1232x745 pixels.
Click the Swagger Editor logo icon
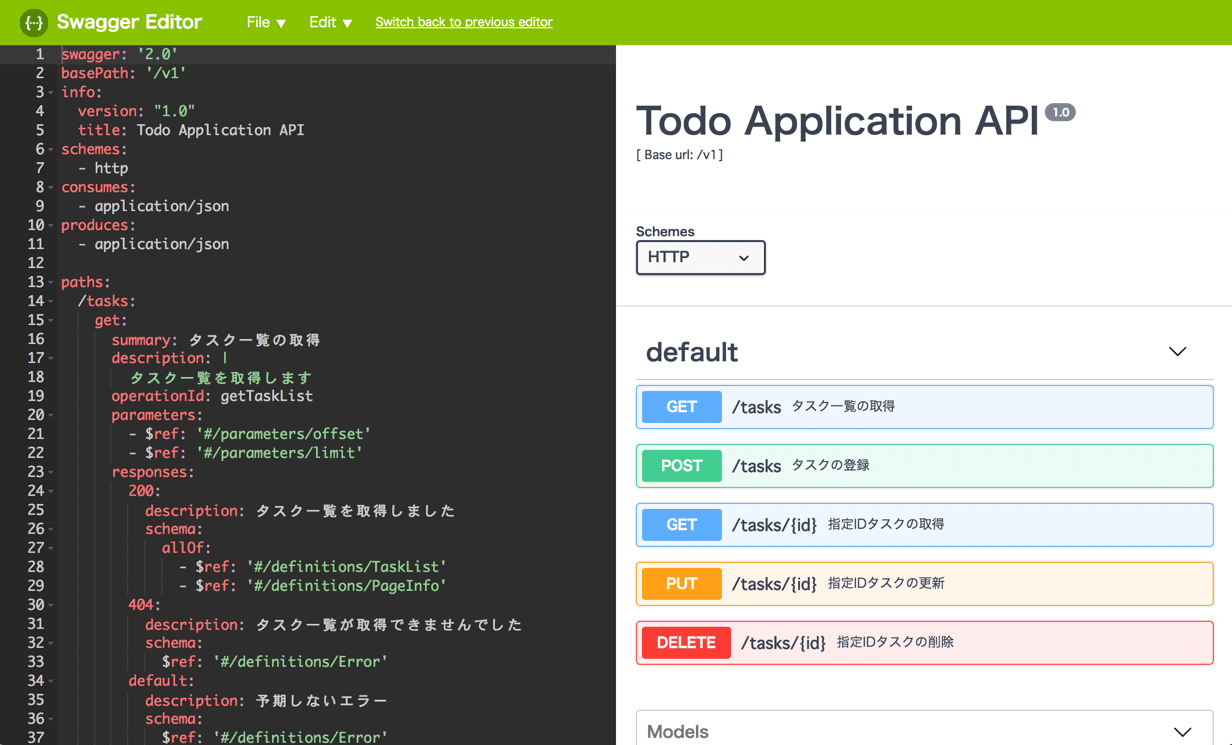coord(34,22)
